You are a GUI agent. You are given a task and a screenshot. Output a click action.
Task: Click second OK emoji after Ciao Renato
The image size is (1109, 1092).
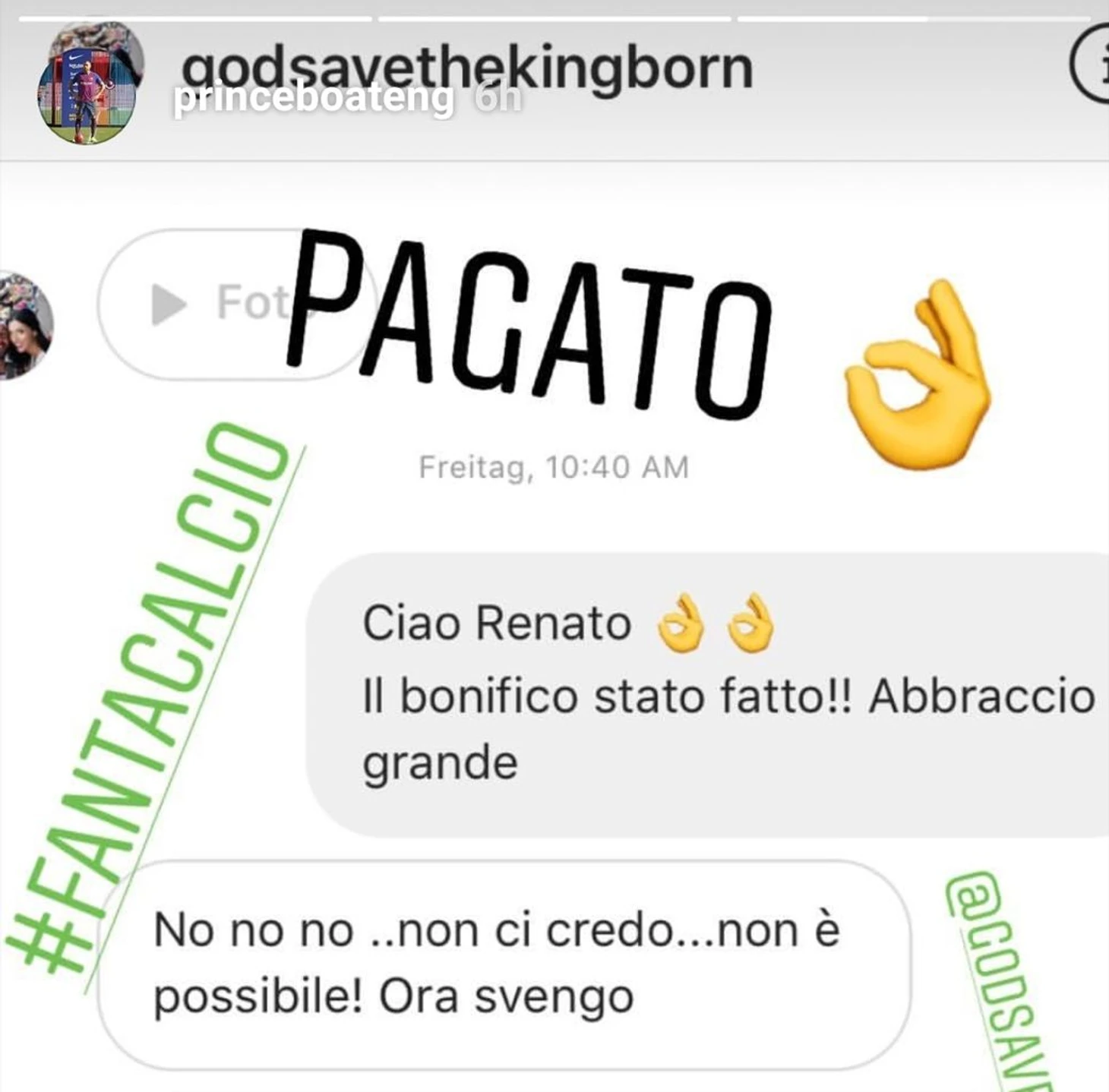click(750, 624)
